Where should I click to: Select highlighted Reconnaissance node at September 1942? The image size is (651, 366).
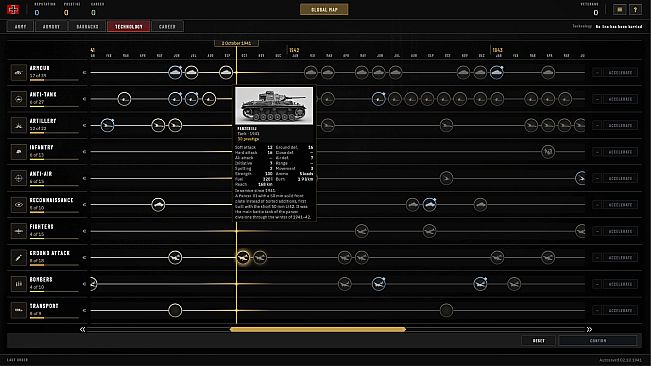429,205
